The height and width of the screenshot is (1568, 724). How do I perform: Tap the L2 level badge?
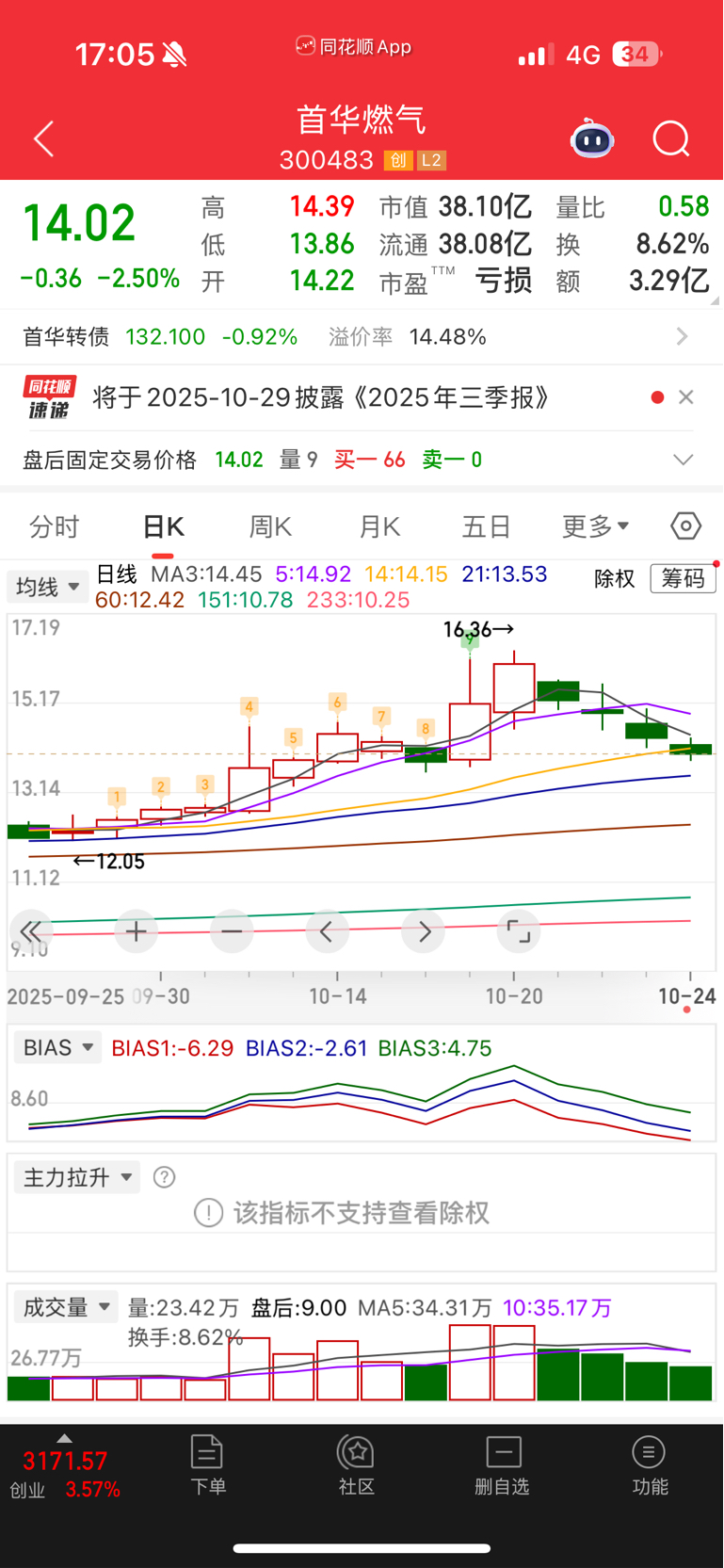[x=431, y=160]
